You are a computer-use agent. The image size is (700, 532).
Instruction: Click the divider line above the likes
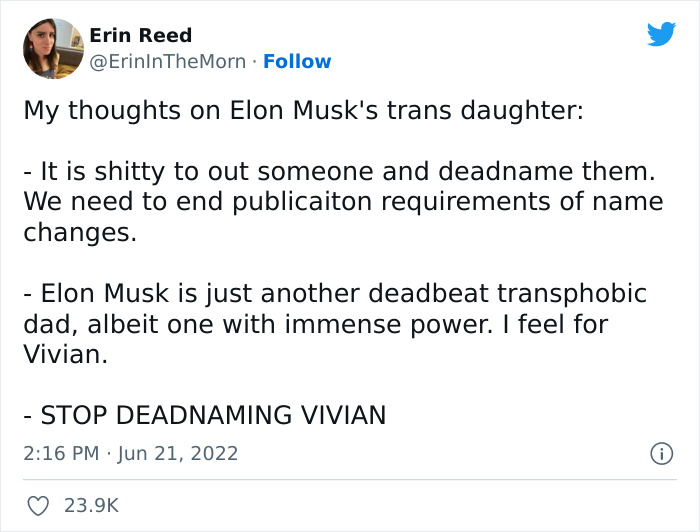[x=350, y=480]
